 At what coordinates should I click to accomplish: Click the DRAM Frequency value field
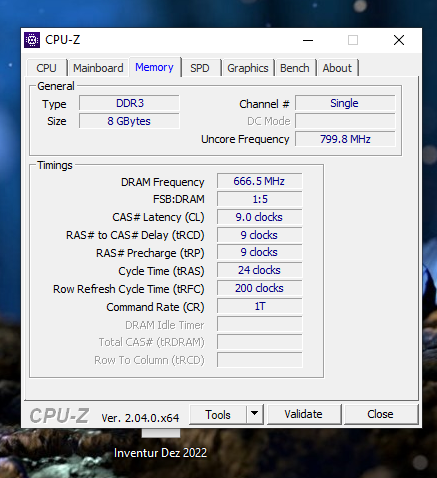click(x=259, y=181)
